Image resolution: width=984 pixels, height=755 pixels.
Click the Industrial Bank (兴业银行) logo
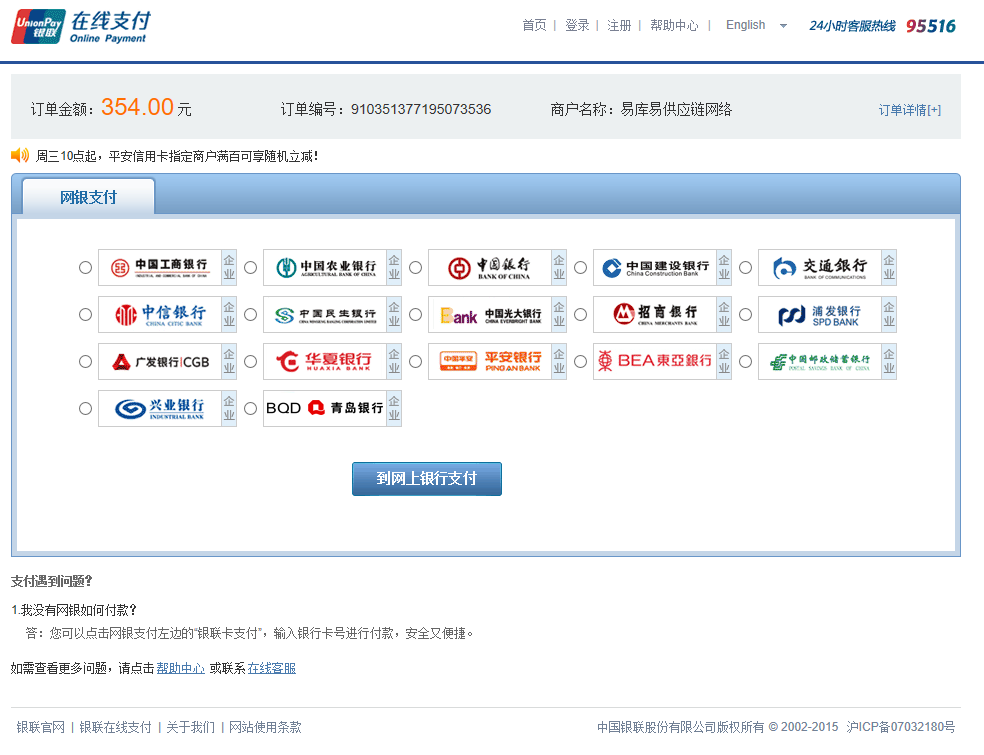click(x=159, y=409)
